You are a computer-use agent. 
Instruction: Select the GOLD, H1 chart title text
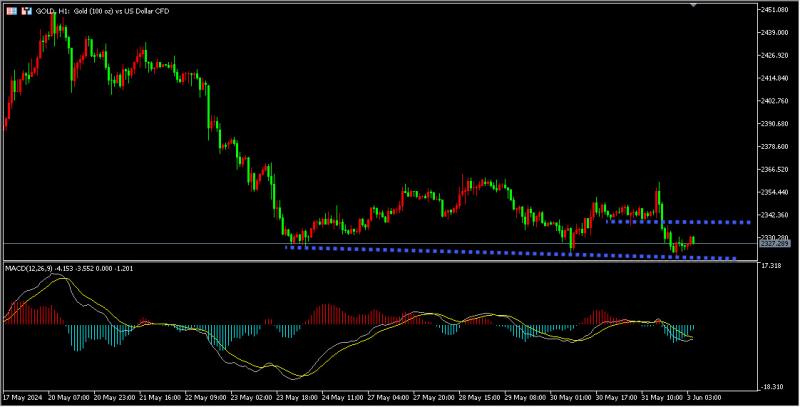(103, 11)
